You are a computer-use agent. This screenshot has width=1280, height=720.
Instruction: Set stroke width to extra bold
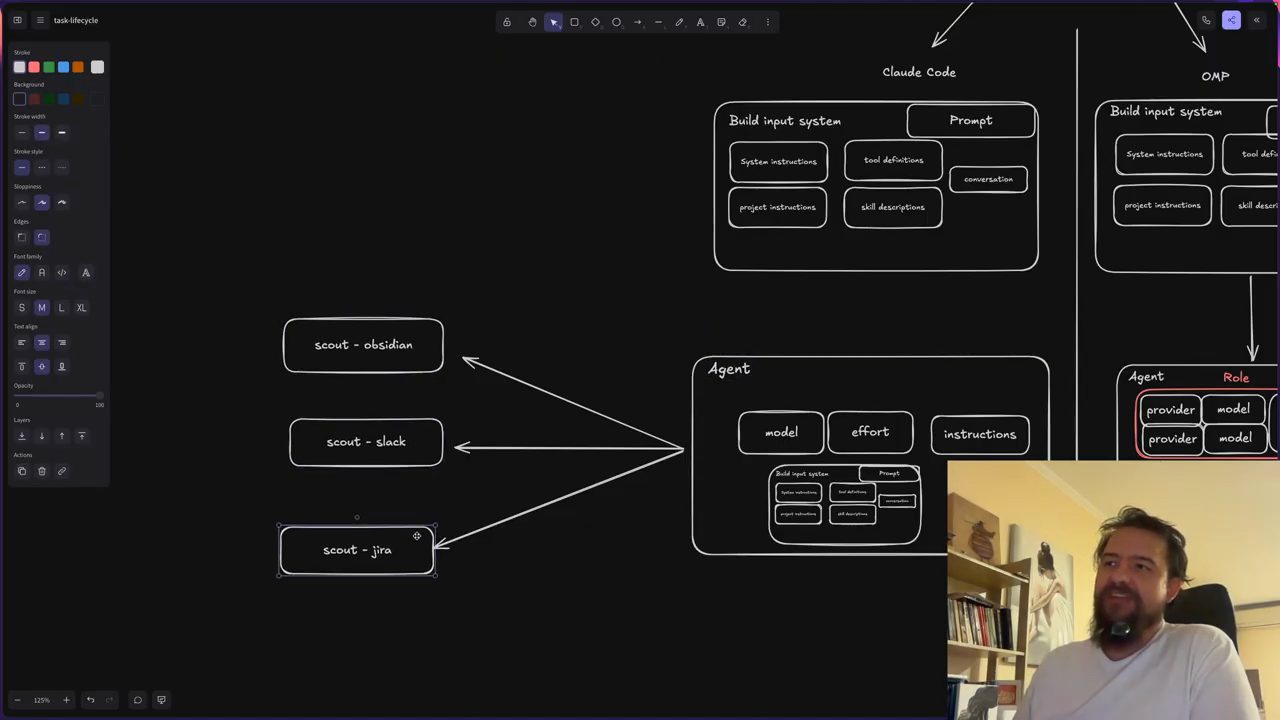click(x=62, y=132)
